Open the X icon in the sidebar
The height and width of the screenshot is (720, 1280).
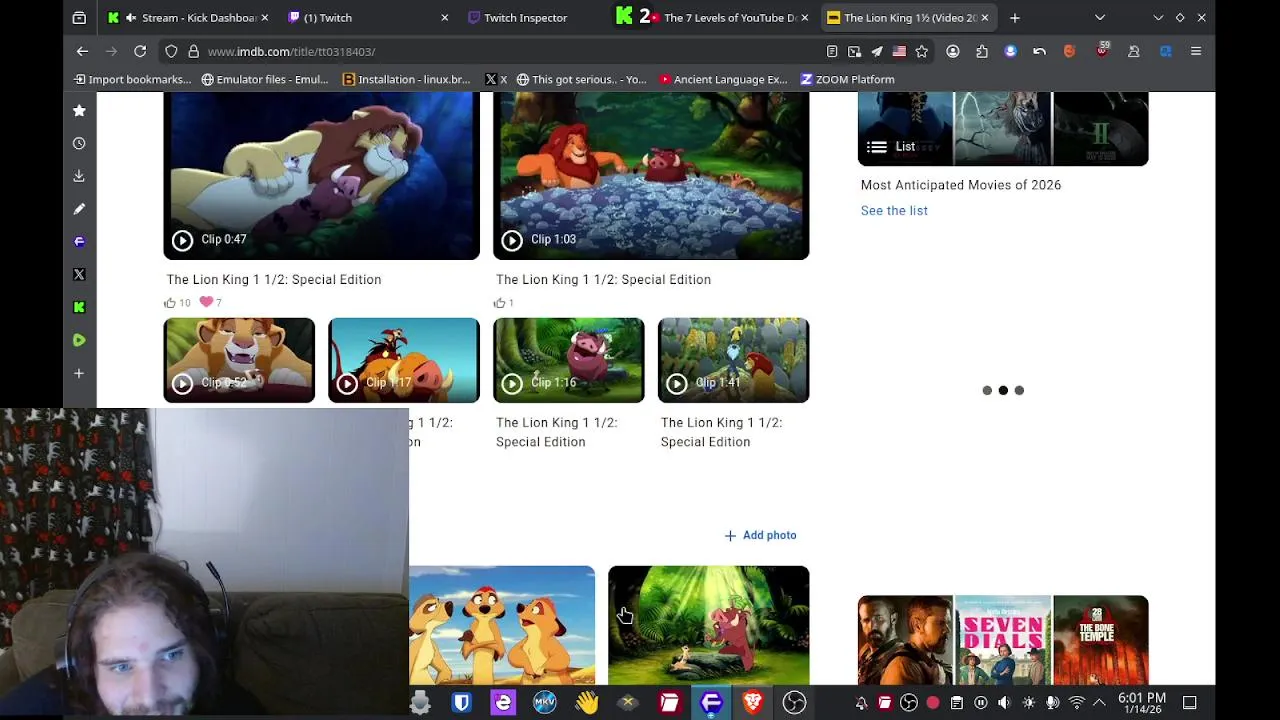tap(79, 274)
